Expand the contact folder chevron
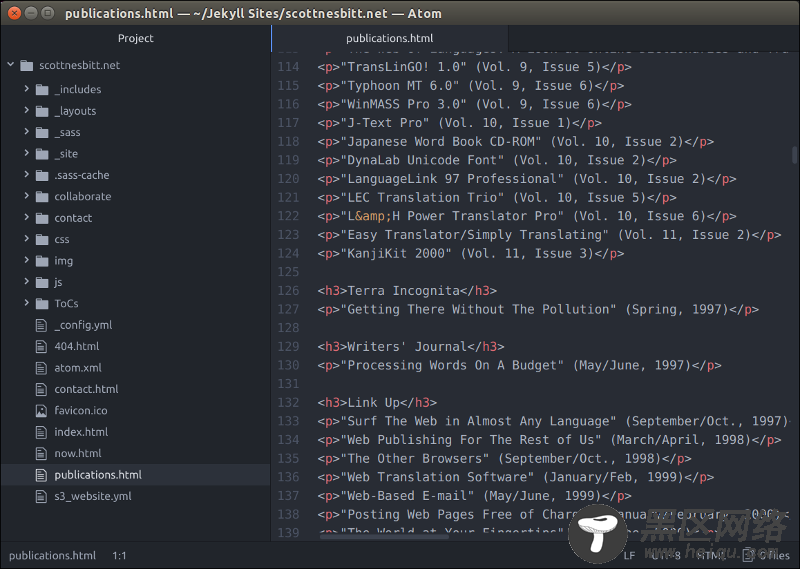 point(27,217)
